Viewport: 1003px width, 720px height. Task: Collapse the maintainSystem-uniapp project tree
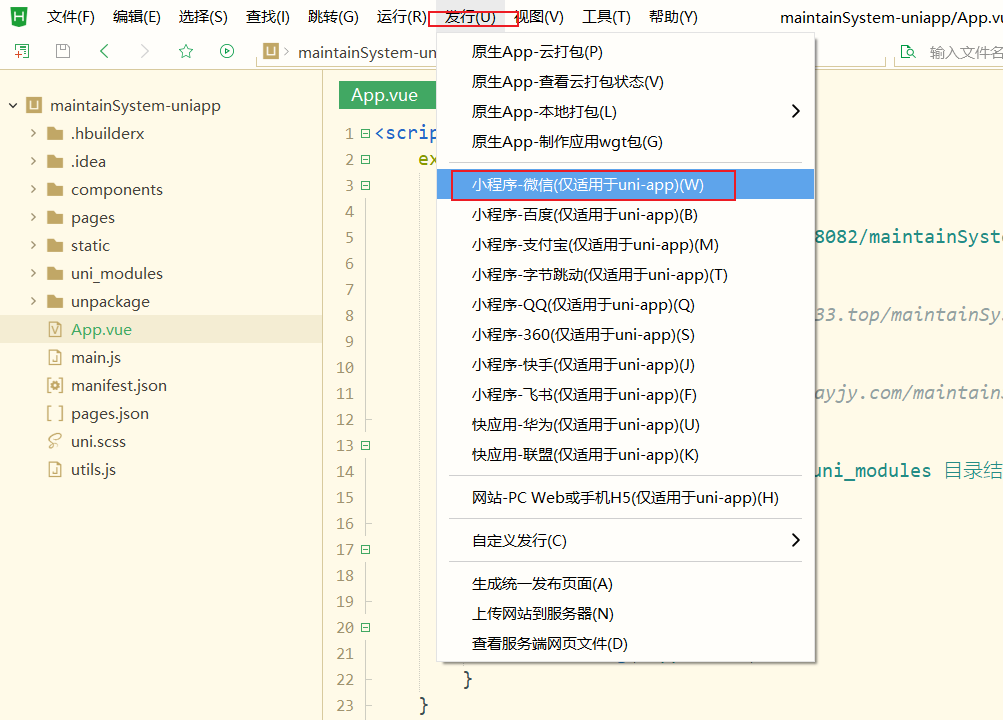(13, 105)
